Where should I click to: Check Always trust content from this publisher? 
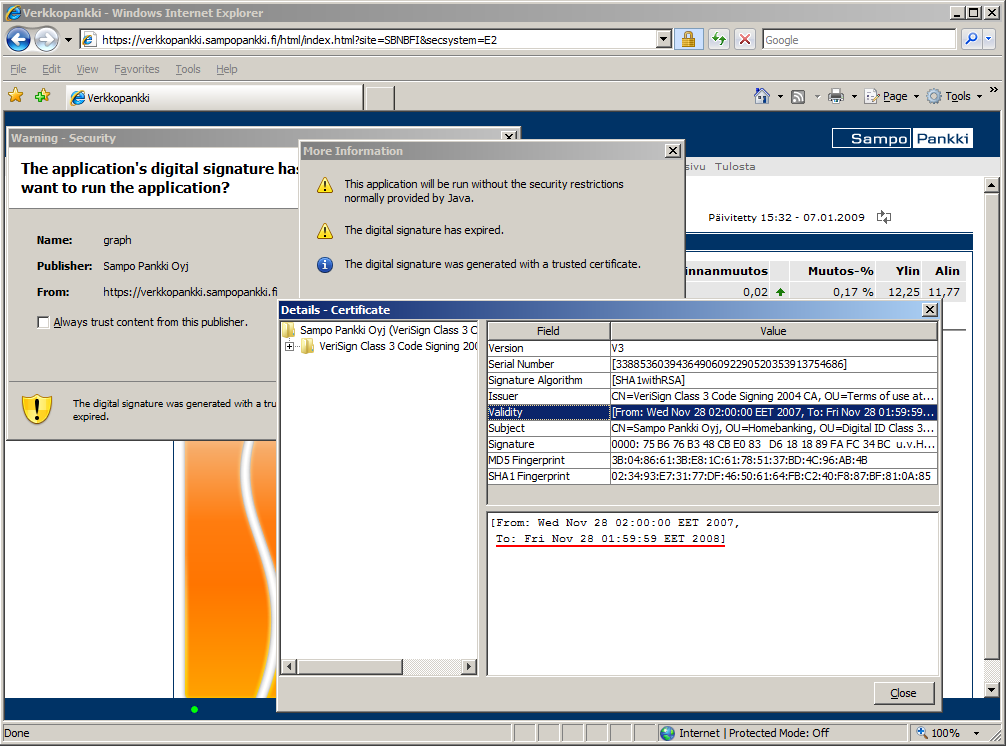[44, 322]
